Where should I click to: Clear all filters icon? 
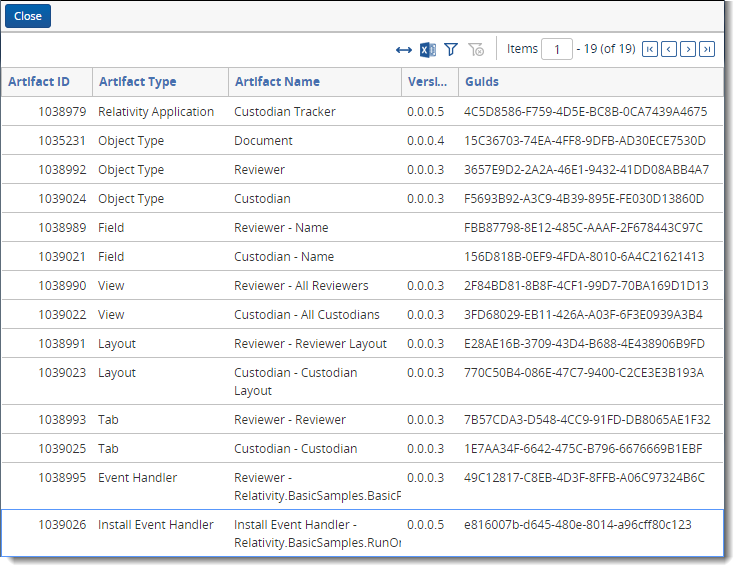[x=476, y=50]
